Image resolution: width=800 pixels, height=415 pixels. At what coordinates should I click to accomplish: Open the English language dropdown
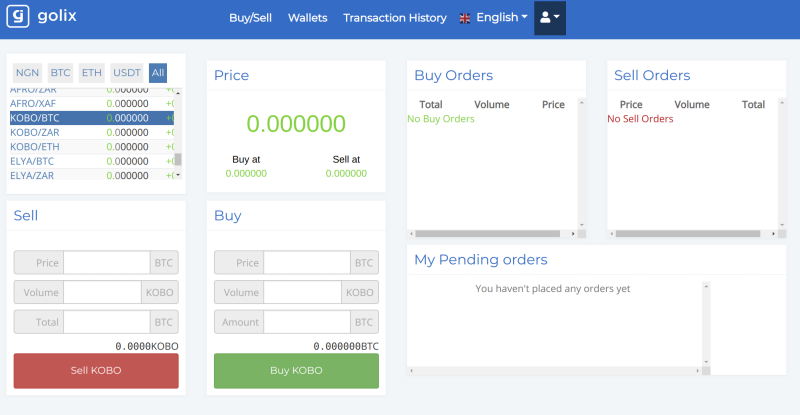502,17
